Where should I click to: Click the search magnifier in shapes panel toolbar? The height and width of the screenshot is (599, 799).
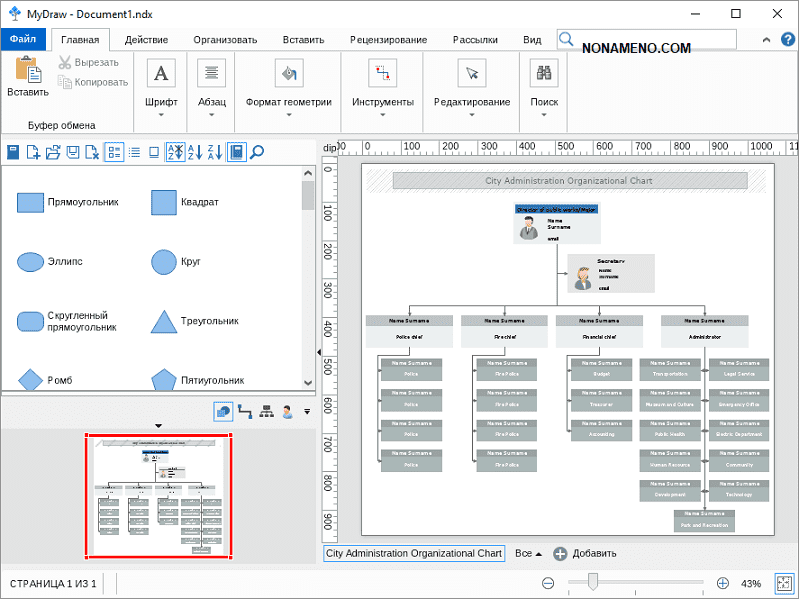click(257, 152)
